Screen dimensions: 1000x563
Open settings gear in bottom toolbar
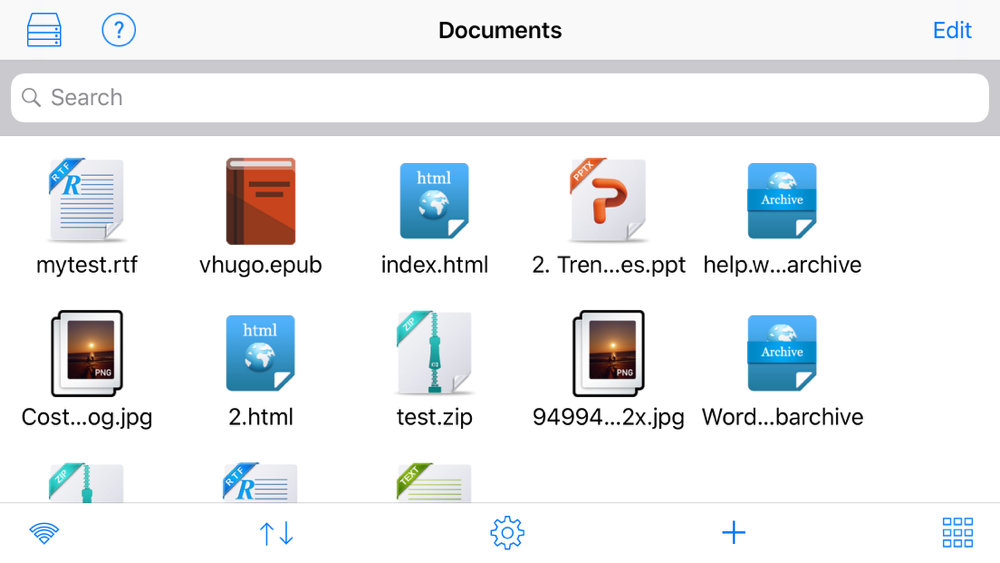[x=507, y=533]
